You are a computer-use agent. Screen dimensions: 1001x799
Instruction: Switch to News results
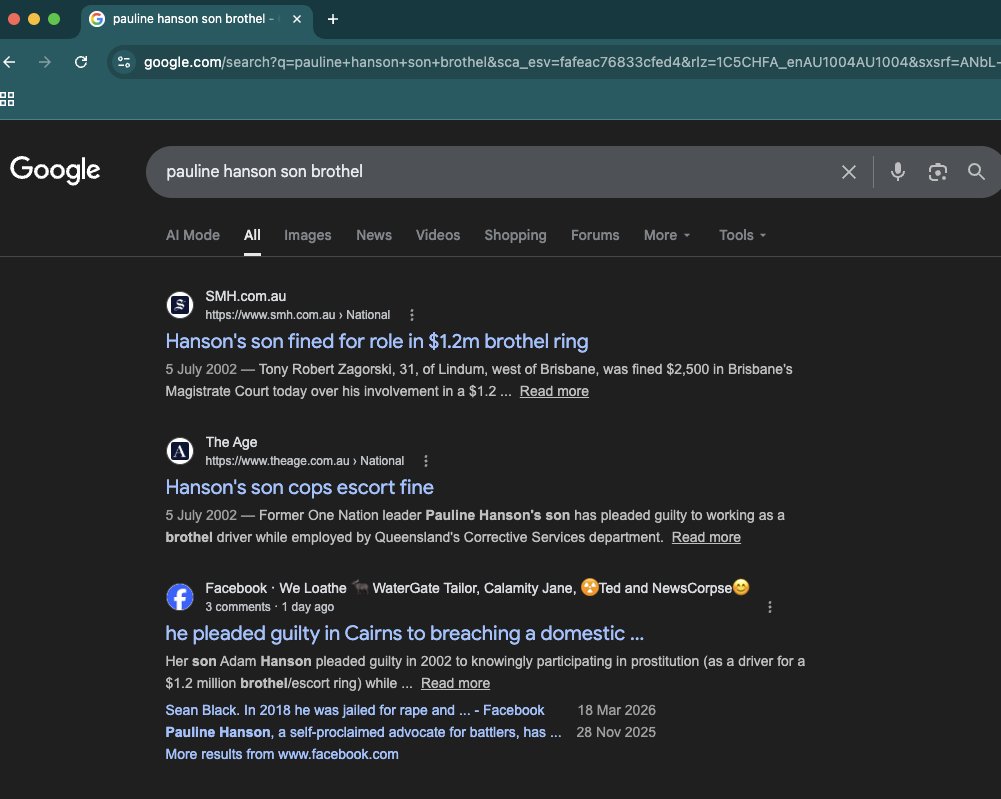click(374, 235)
